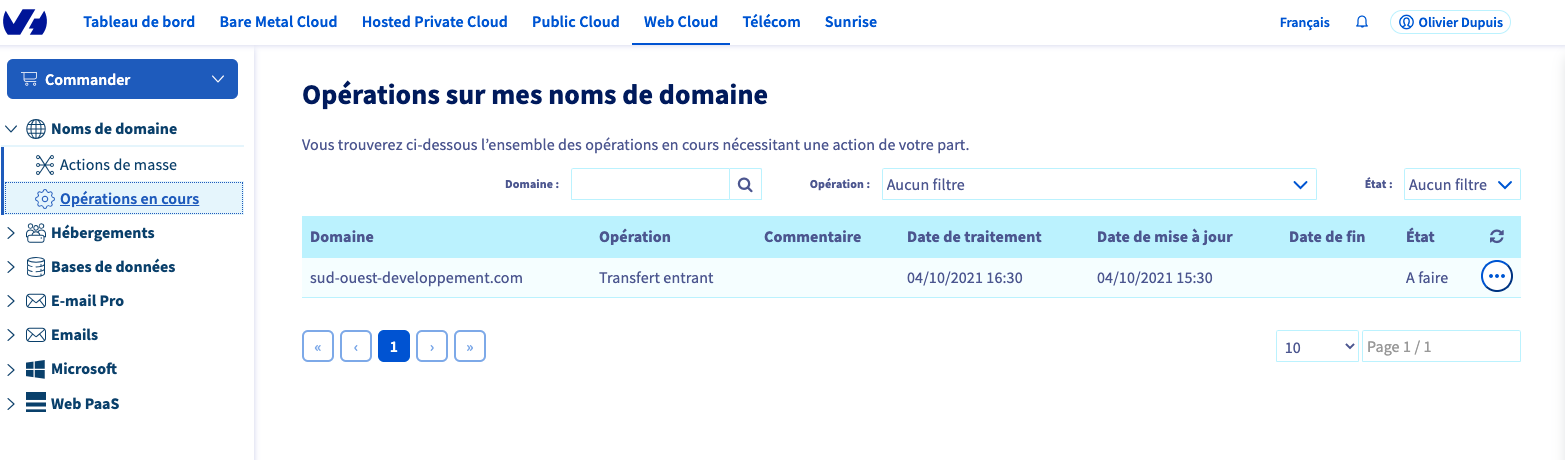Image resolution: width=1565 pixels, height=460 pixels.
Task: Open the Bare Metal Cloud tab
Action: (x=278, y=22)
